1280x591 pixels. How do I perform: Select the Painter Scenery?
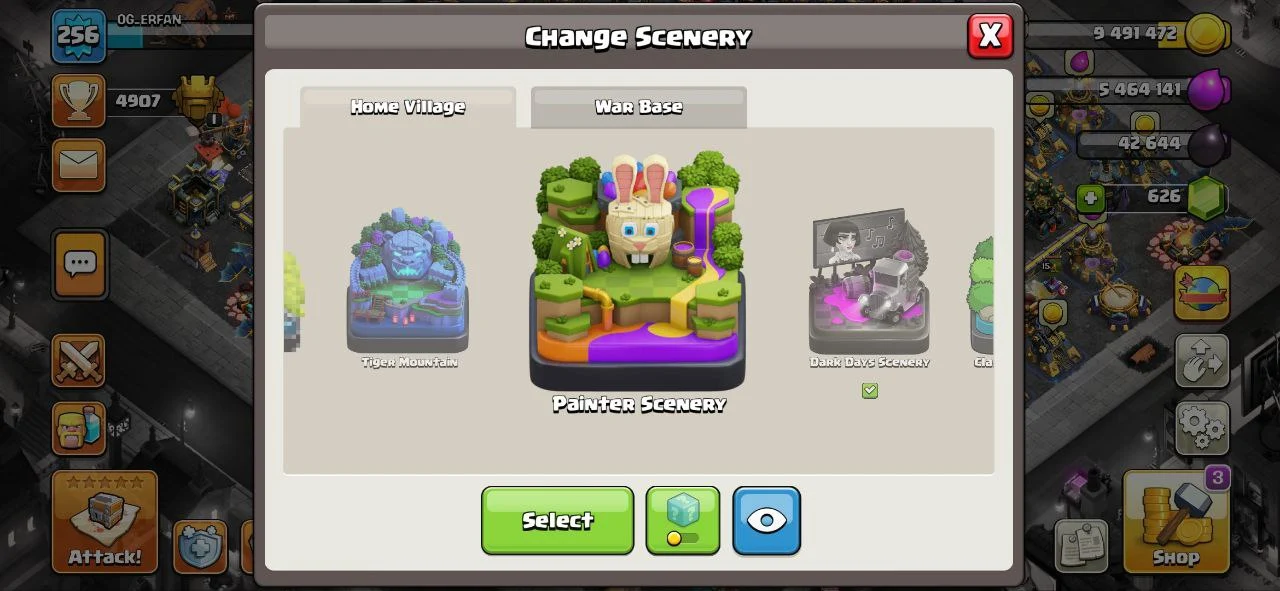[557, 520]
